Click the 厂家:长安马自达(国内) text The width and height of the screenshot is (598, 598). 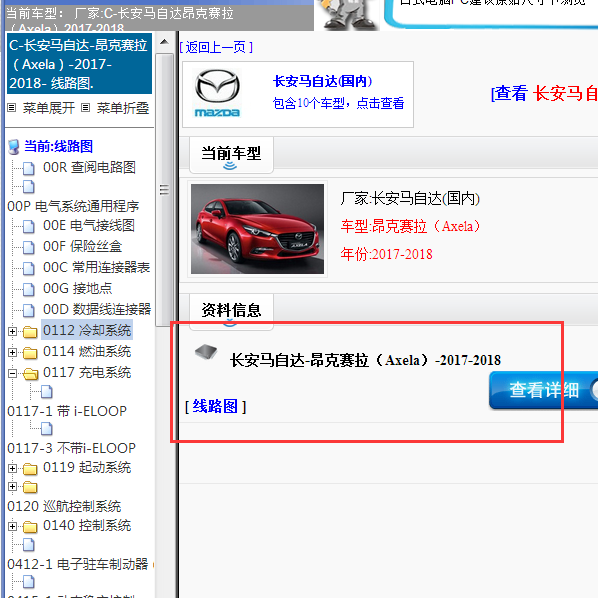[x=410, y=199]
